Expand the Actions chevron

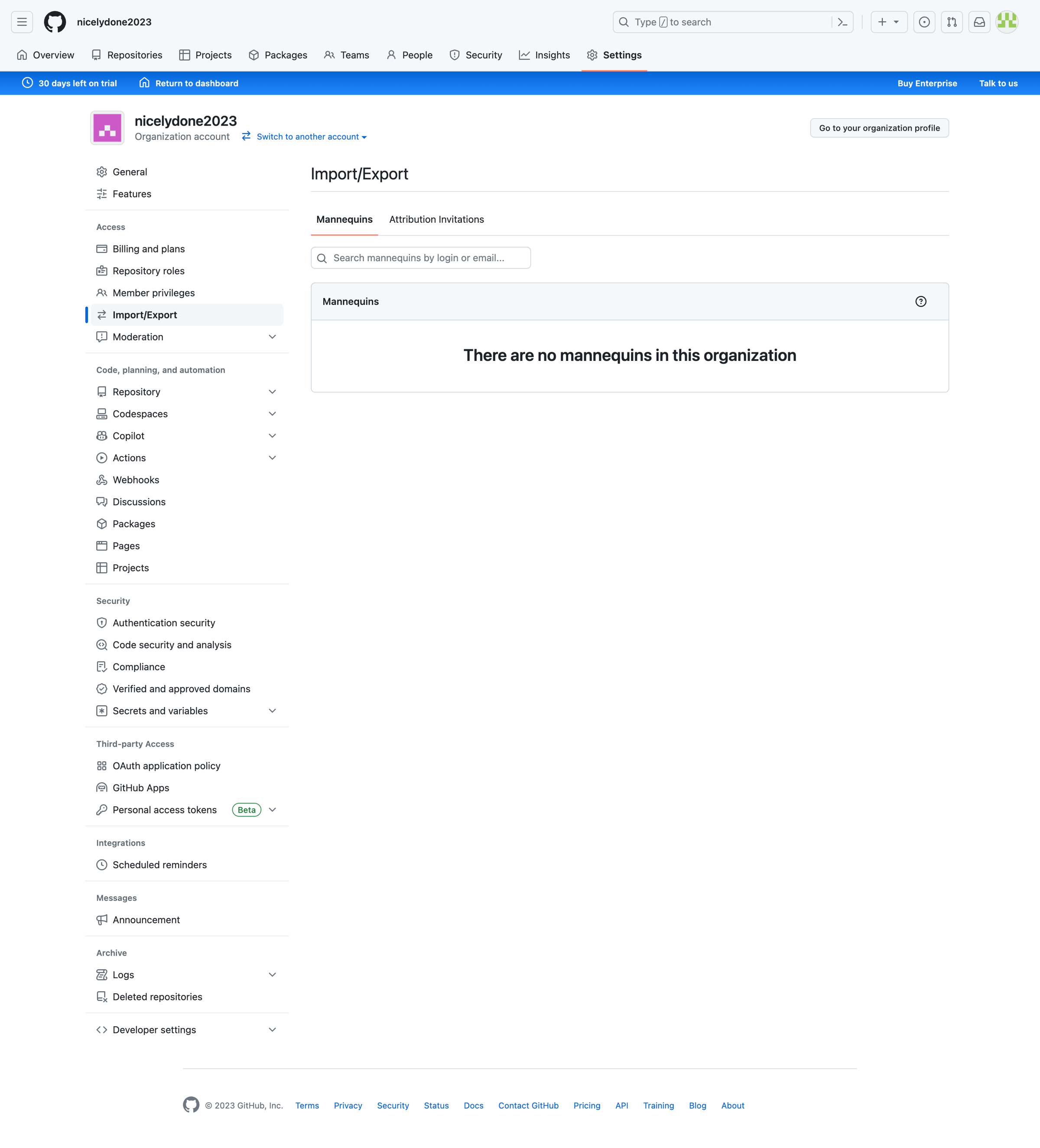[x=272, y=458]
